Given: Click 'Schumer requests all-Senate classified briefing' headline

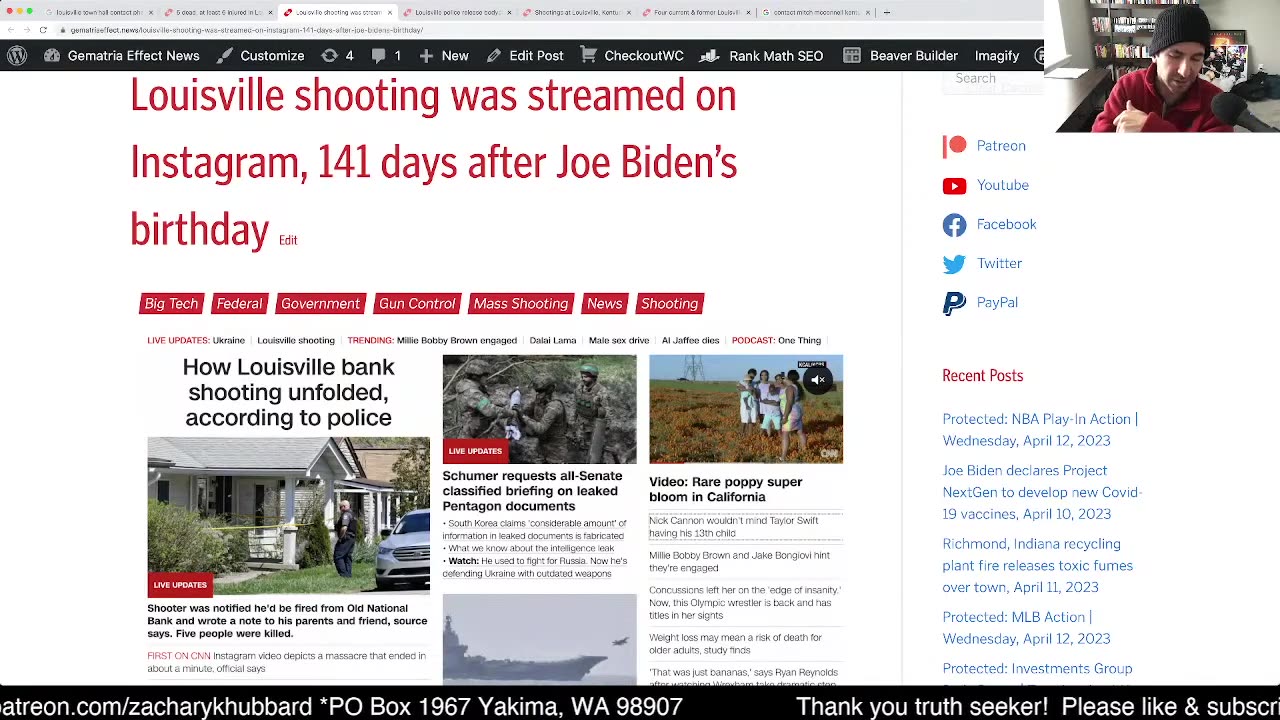Looking at the screenshot, I should coord(532,491).
